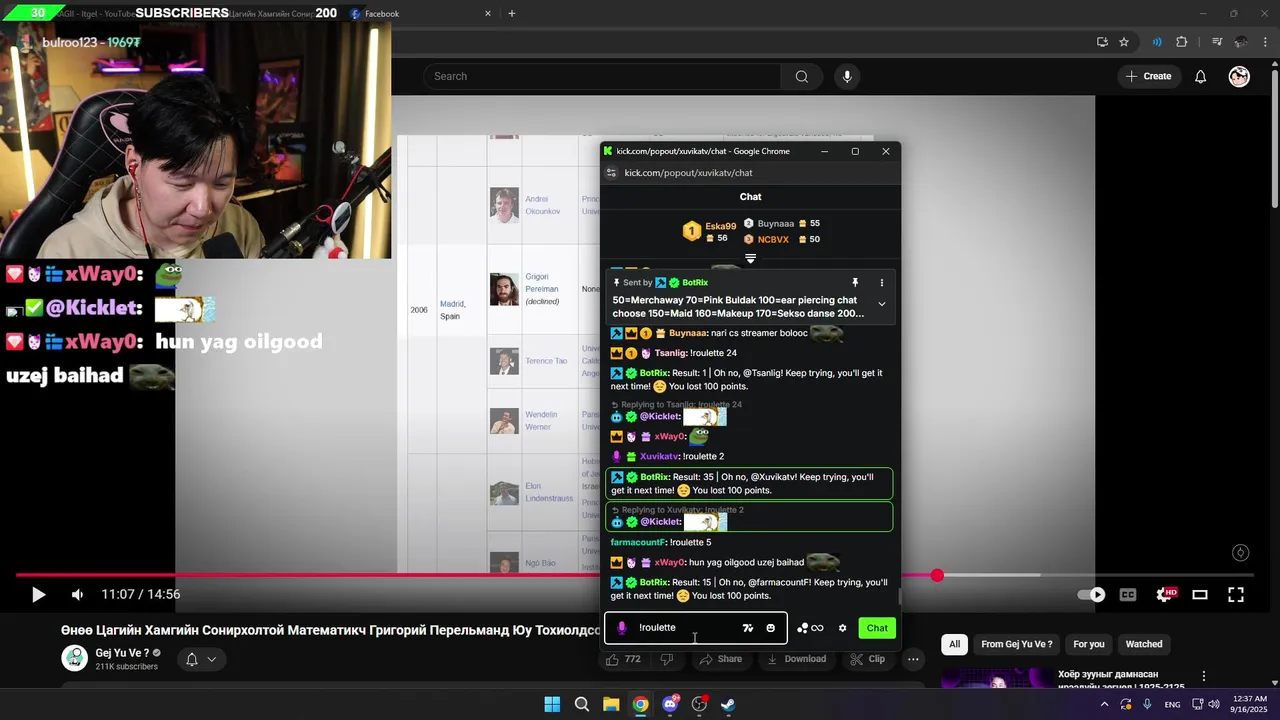Download the YouTube video
Screen dimensions: 1280x720
coord(797,659)
